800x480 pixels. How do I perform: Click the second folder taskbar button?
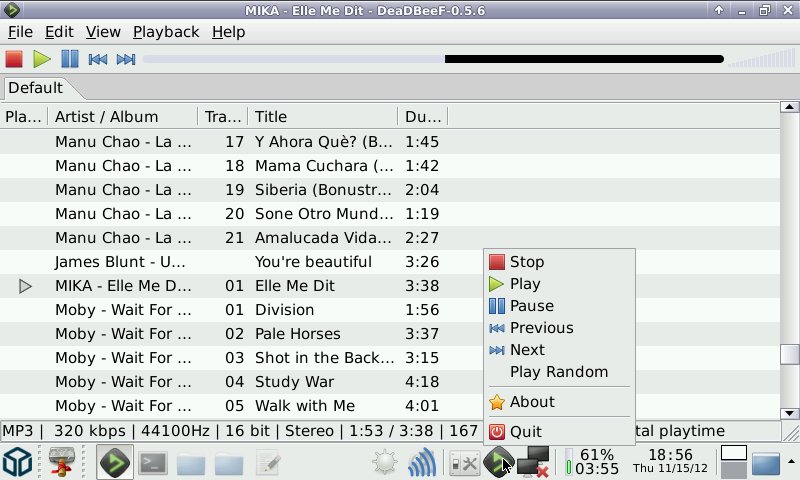click(x=229, y=463)
